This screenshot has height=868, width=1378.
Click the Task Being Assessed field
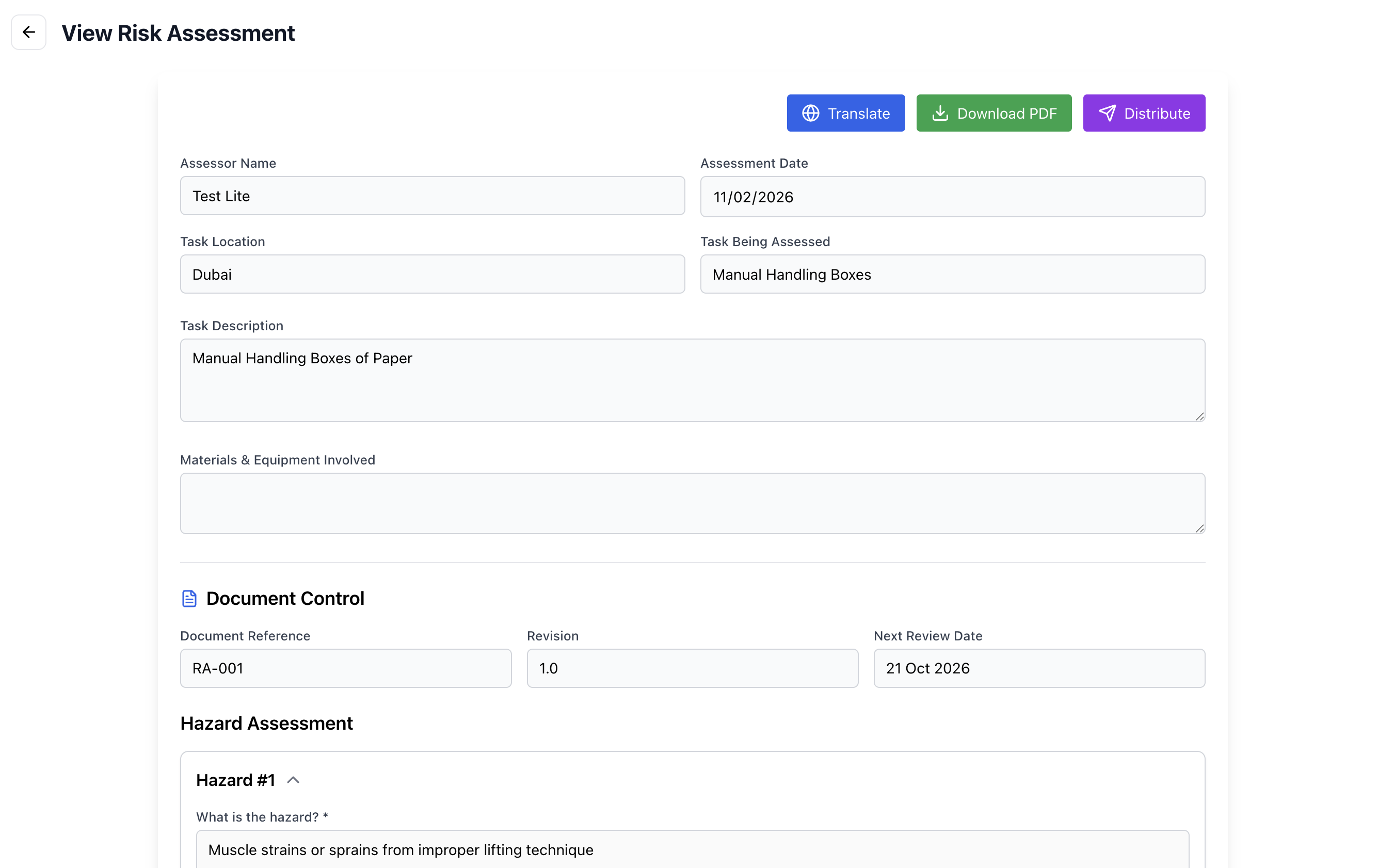[952, 274]
